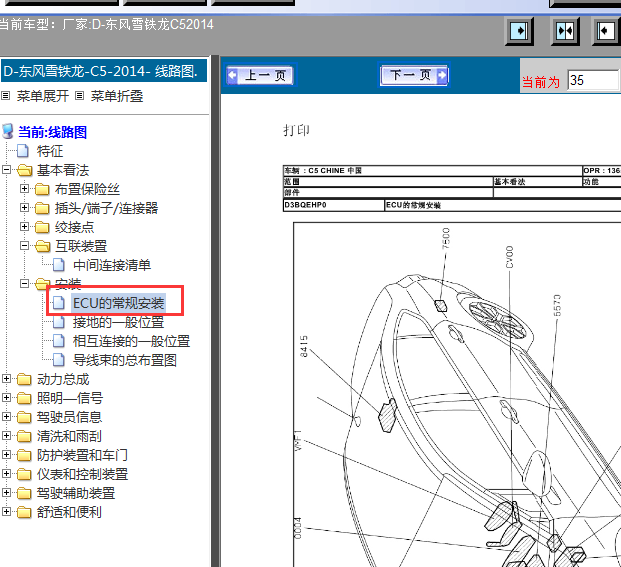Click the page icon beside 接地的一般位置

(59, 322)
